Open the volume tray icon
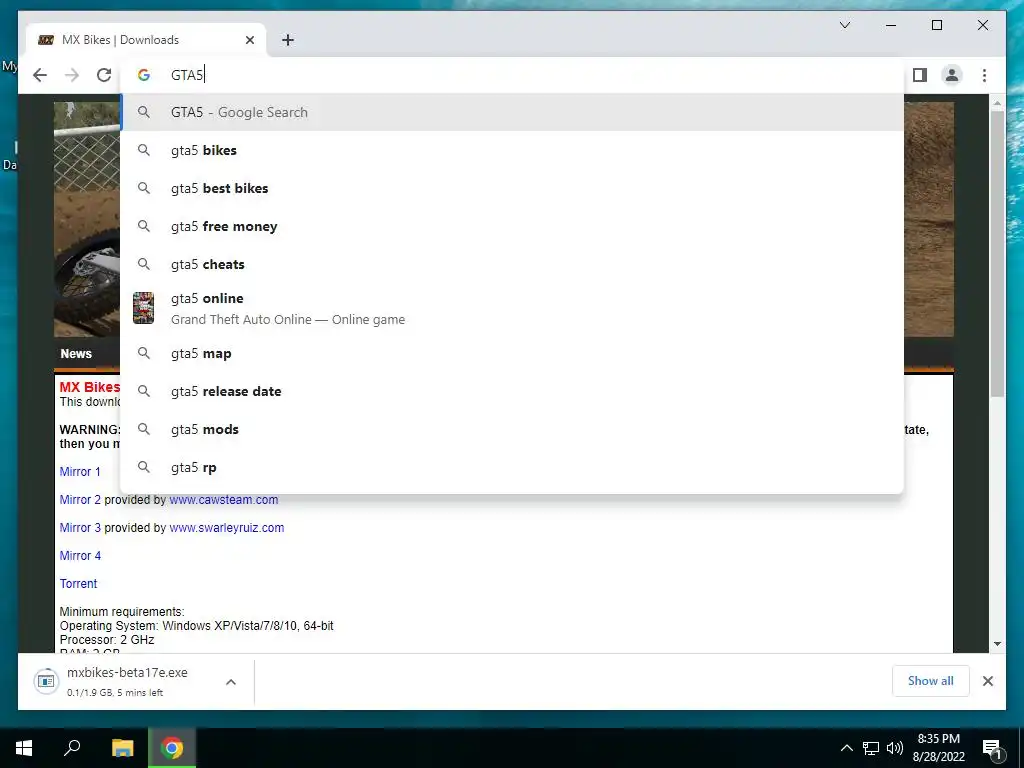Image resolution: width=1024 pixels, height=768 pixels. point(895,748)
